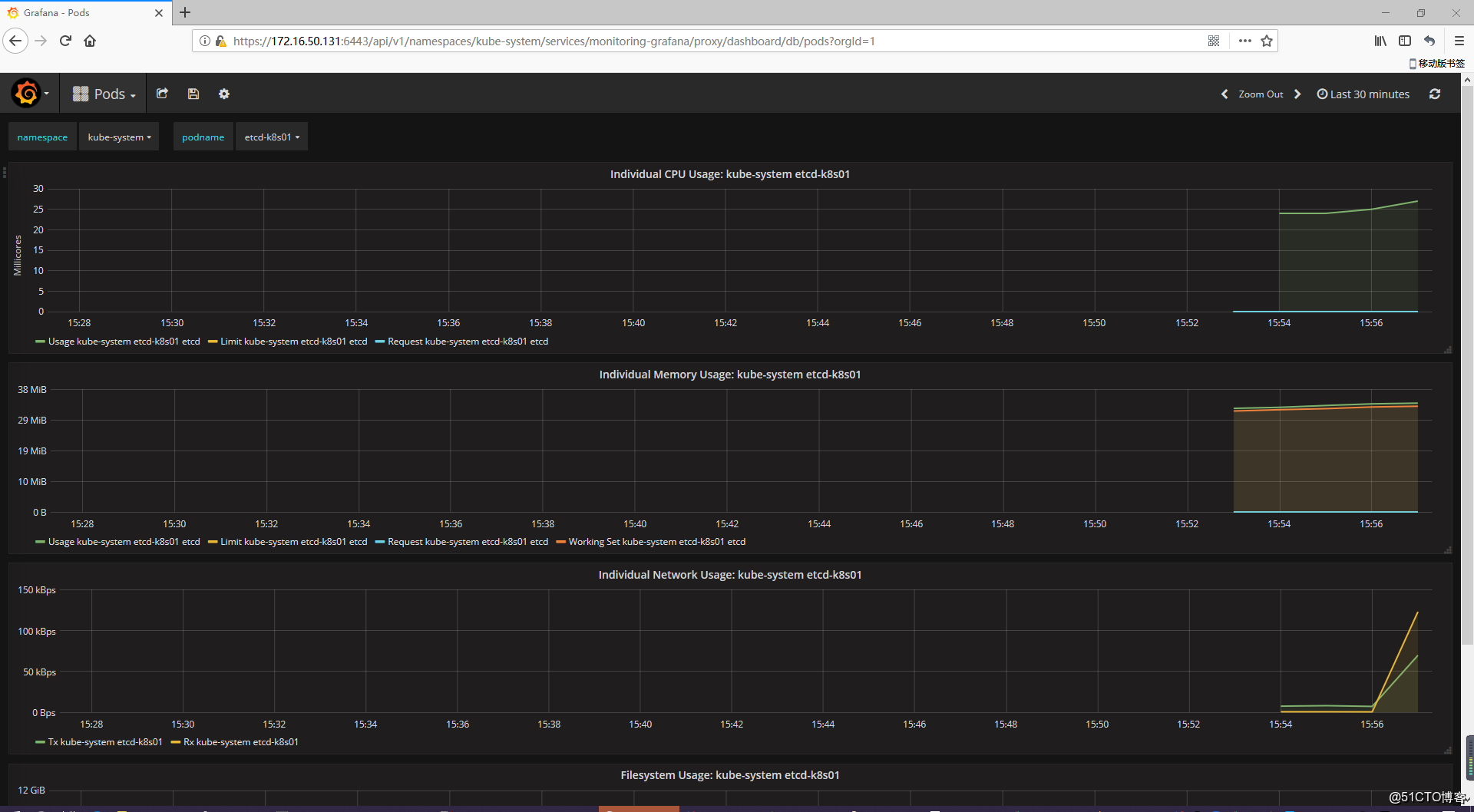Toggle CPU Request kube-system etcd-k8s01 legend series
This screenshot has height=812, width=1474.
(x=468, y=342)
